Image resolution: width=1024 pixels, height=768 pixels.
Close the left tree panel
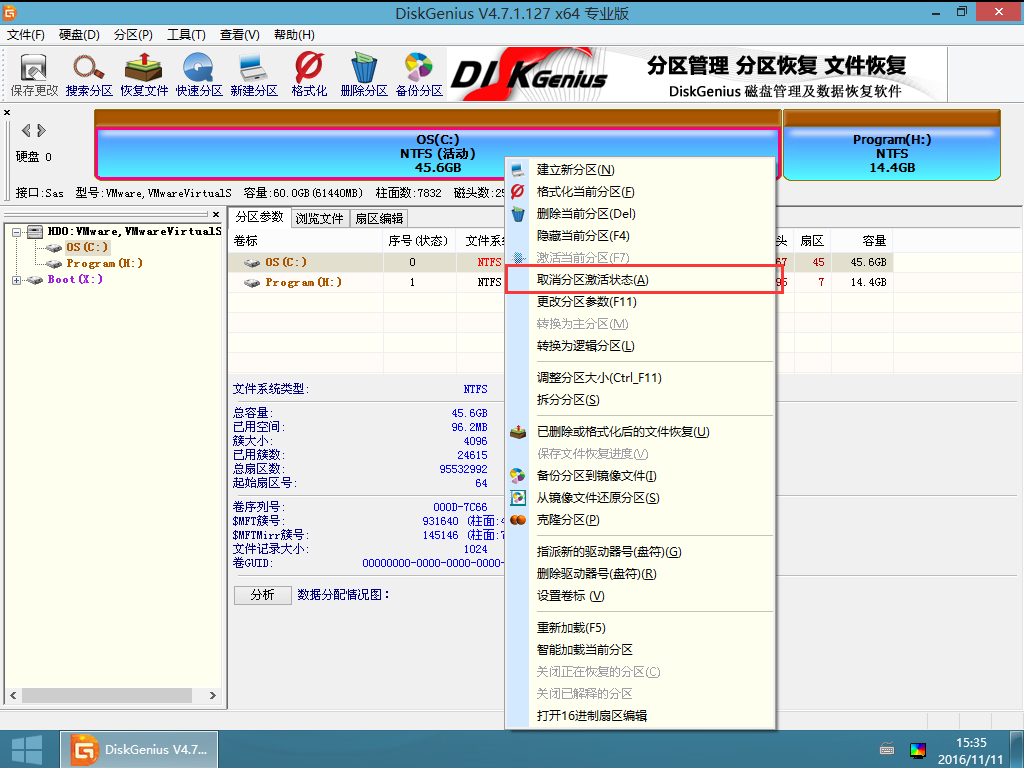tap(216, 214)
